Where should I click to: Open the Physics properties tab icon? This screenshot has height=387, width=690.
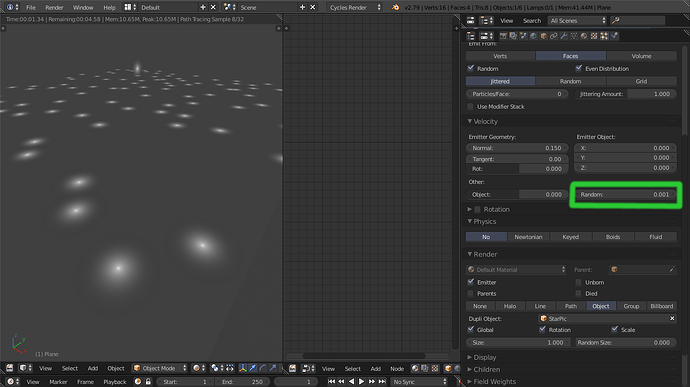pos(615,36)
